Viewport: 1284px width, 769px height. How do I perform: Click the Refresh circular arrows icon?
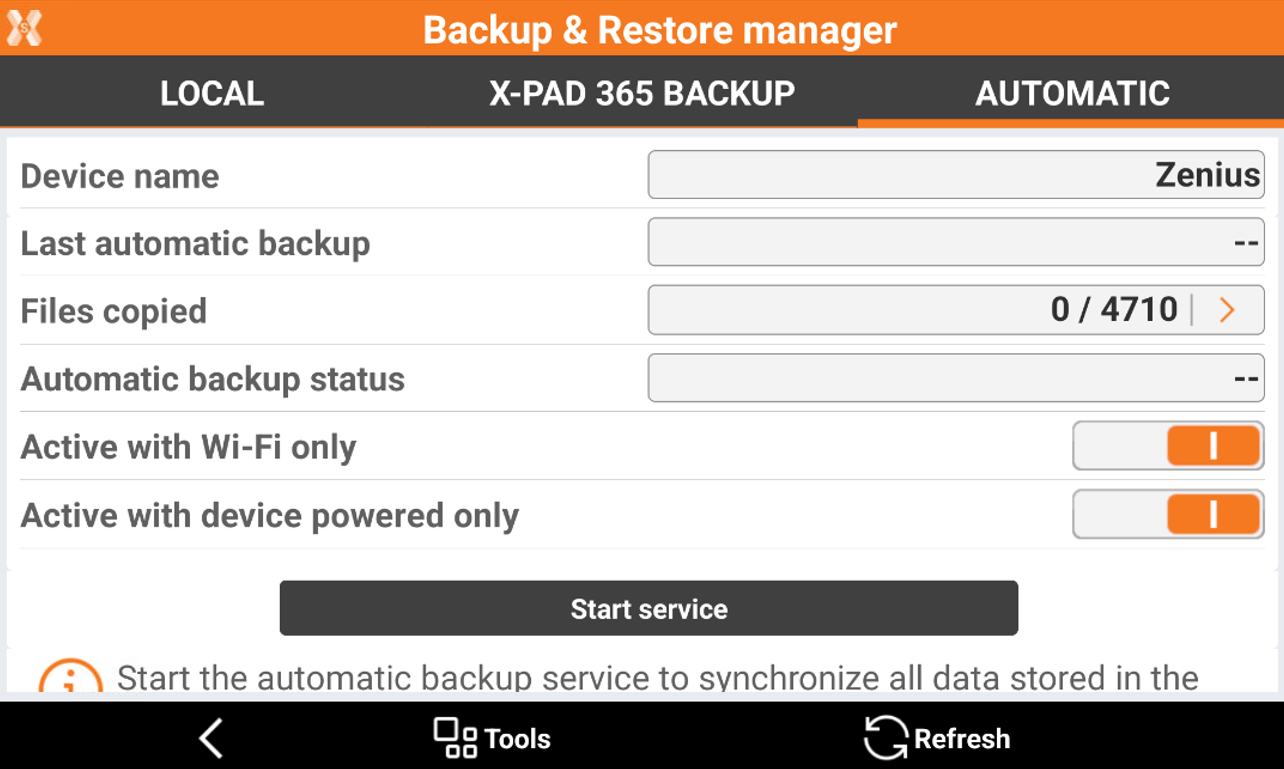tap(885, 738)
